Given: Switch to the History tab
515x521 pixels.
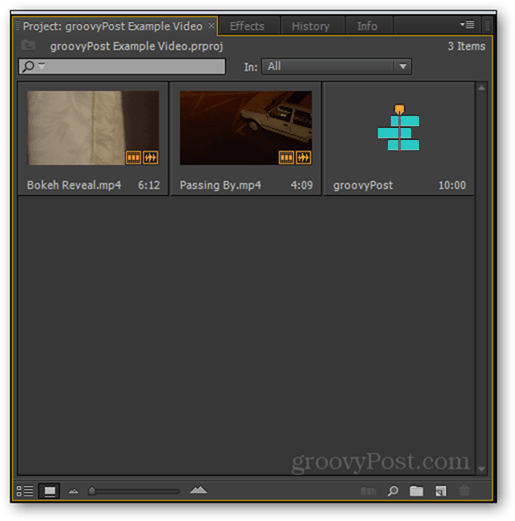Looking at the screenshot, I should click(310, 26).
